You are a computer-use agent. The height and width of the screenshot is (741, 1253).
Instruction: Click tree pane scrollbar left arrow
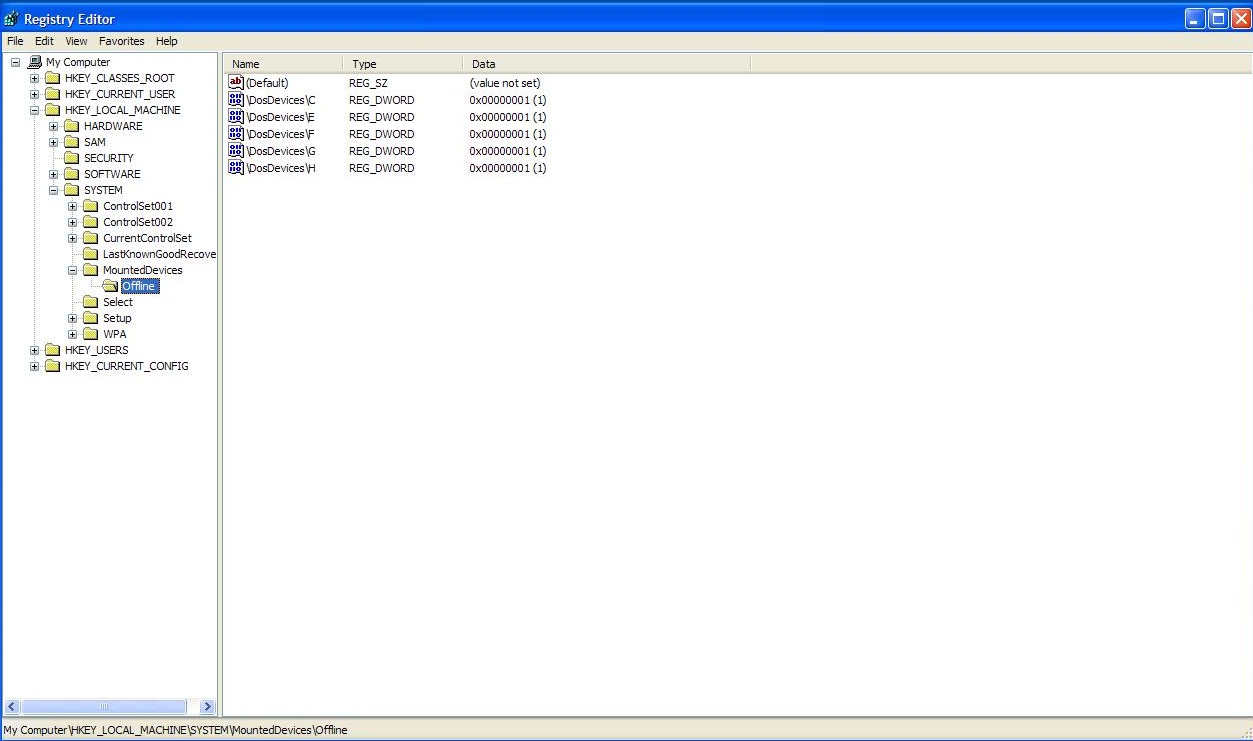point(12,706)
